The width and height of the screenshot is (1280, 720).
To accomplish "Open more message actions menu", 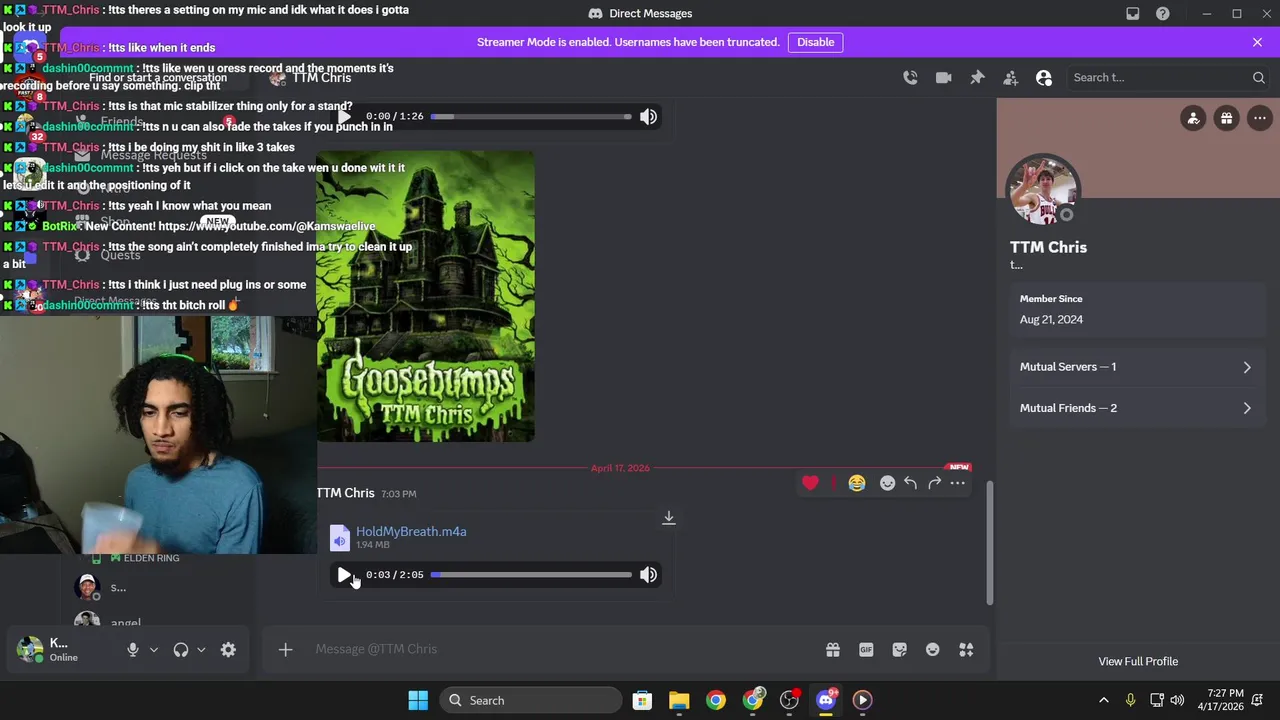I will click(x=957, y=483).
